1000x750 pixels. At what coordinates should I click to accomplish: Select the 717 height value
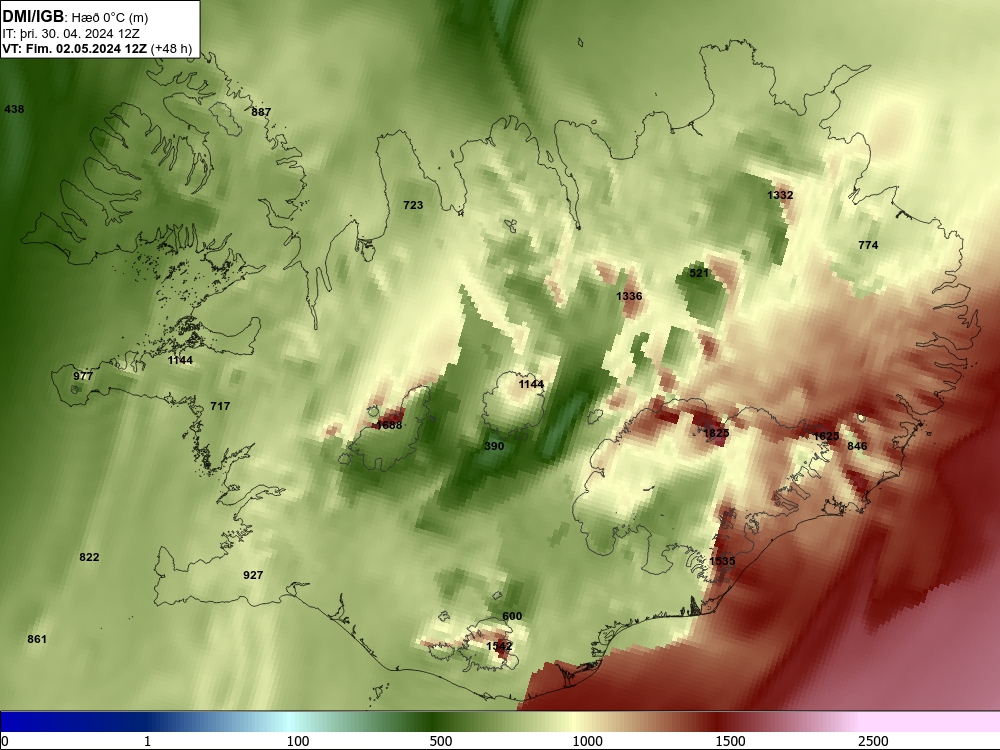coord(220,406)
